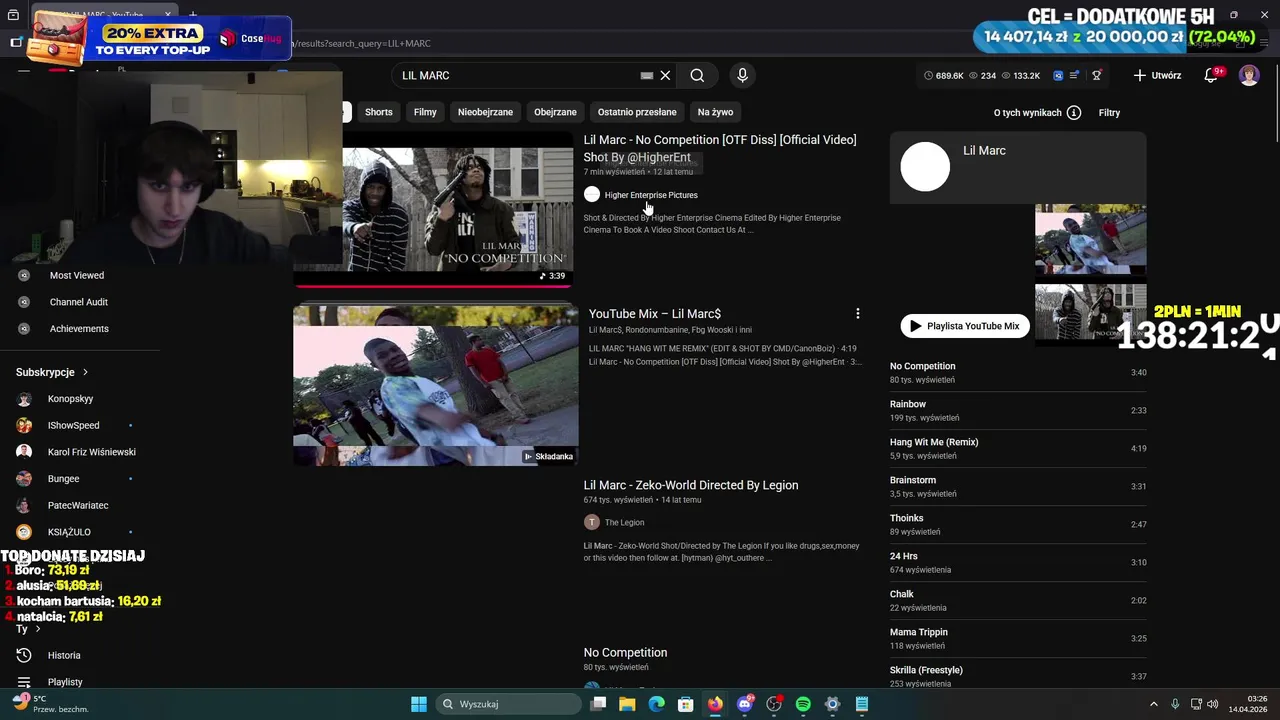Clear the LIL MARC search text
The height and width of the screenshot is (720, 1280).
click(x=665, y=75)
